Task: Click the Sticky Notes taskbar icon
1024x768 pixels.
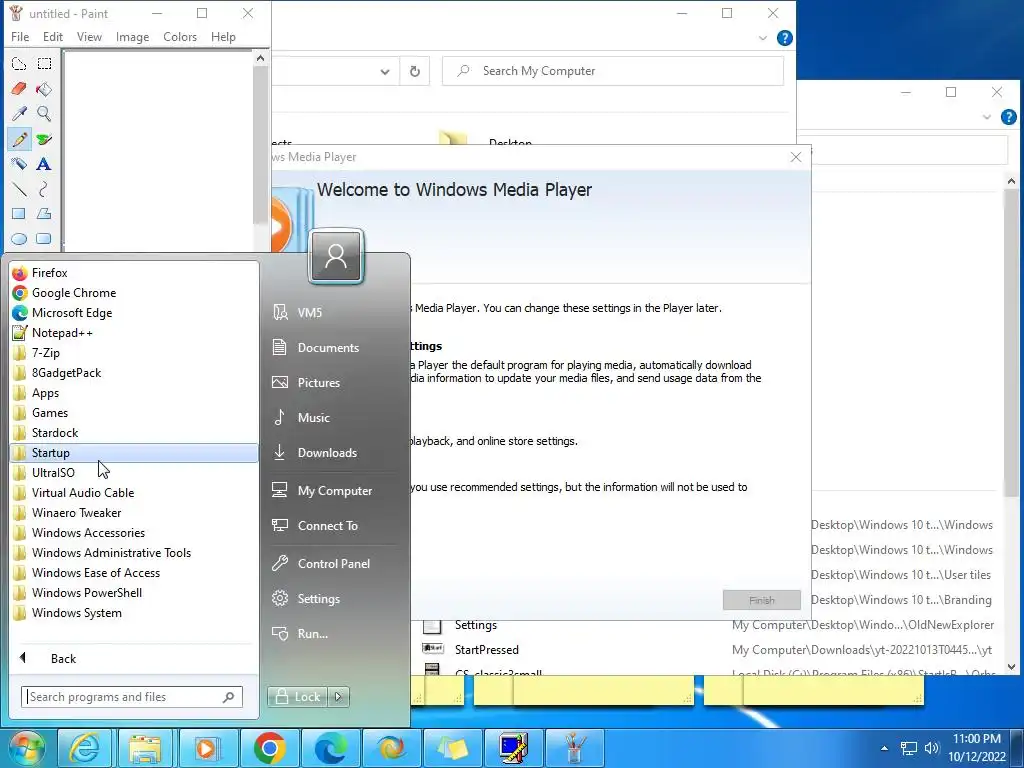Action: point(453,748)
